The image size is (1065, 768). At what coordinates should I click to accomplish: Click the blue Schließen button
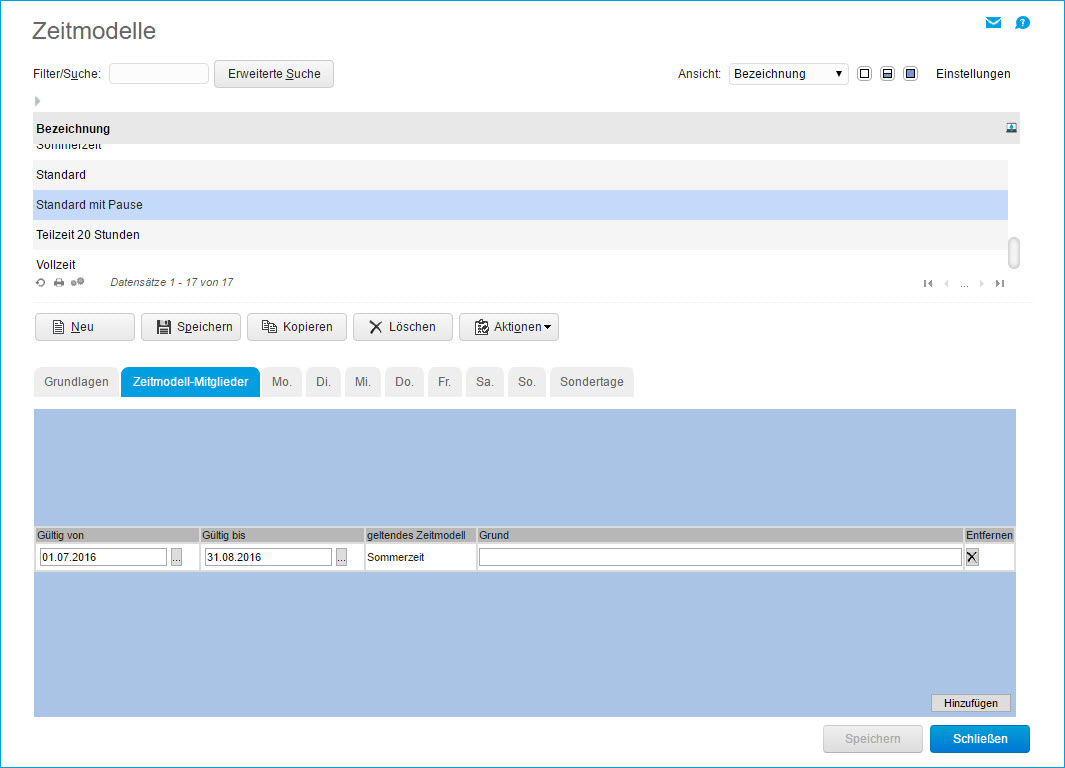979,739
